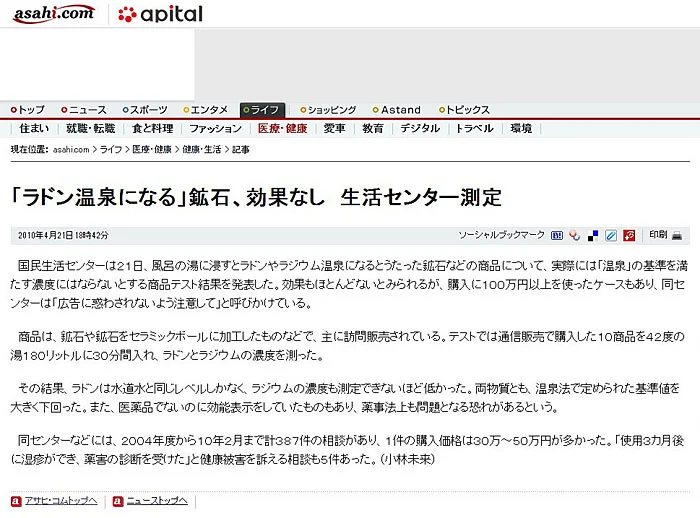The width and height of the screenshot is (700, 518).
Task: Open the ニュース tab
Action: 82,110
